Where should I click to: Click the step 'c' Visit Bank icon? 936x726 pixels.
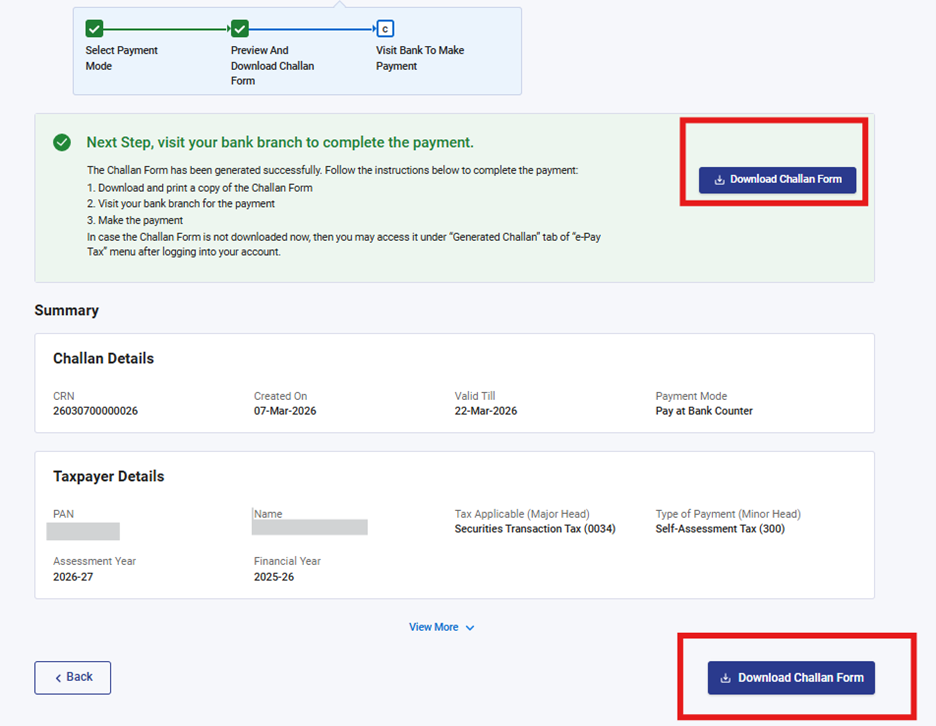385,29
